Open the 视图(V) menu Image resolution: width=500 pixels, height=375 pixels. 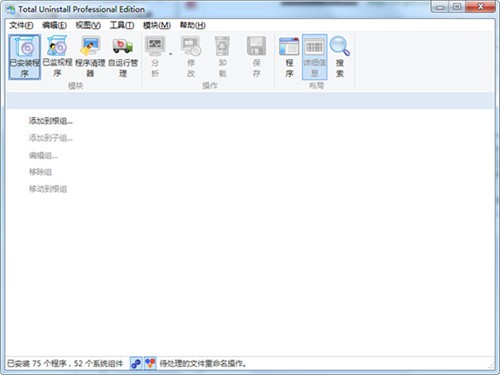pyautogui.click(x=88, y=25)
